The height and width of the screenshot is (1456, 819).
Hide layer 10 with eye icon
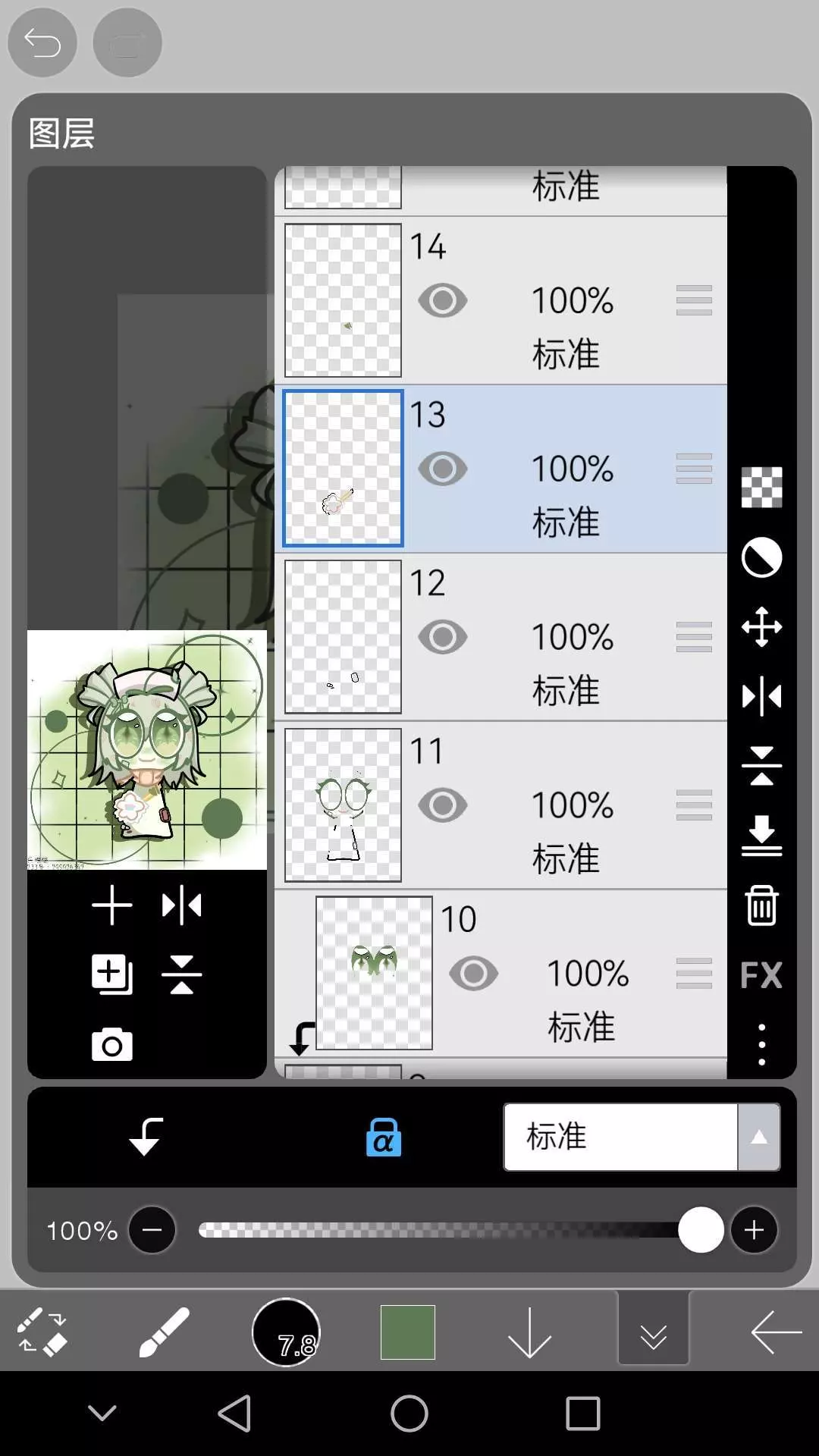tap(474, 974)
